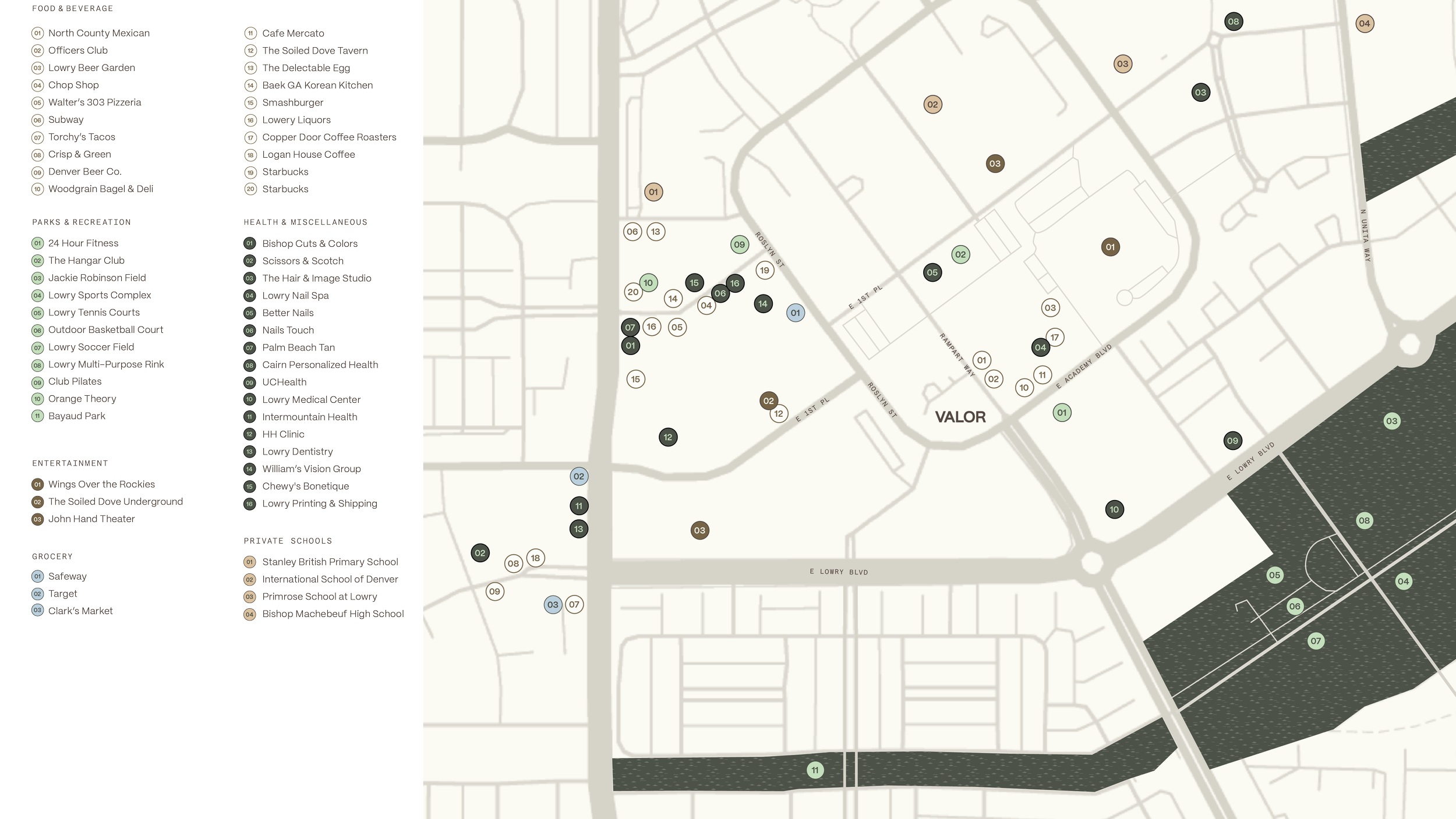
Task: Click Stanley British Primary tan 01 map marker
Action: [x=653, y=192]
